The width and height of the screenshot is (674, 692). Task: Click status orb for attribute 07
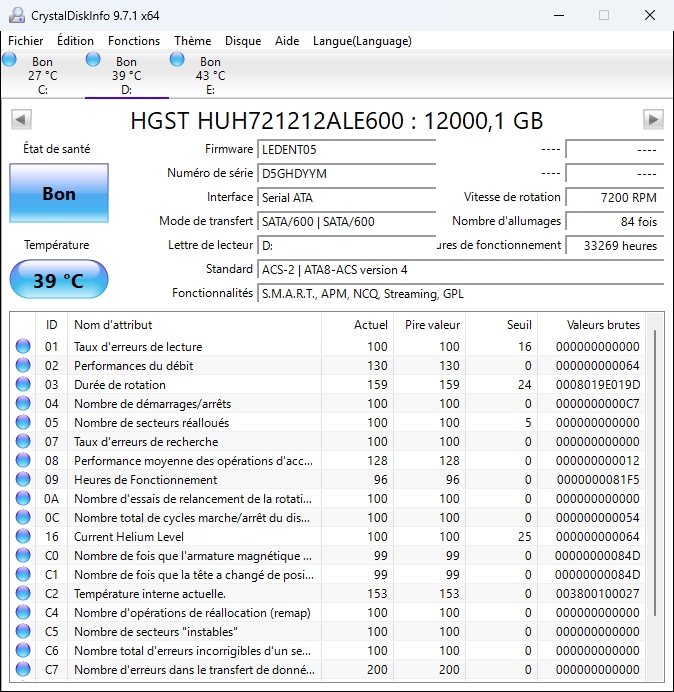23,441
